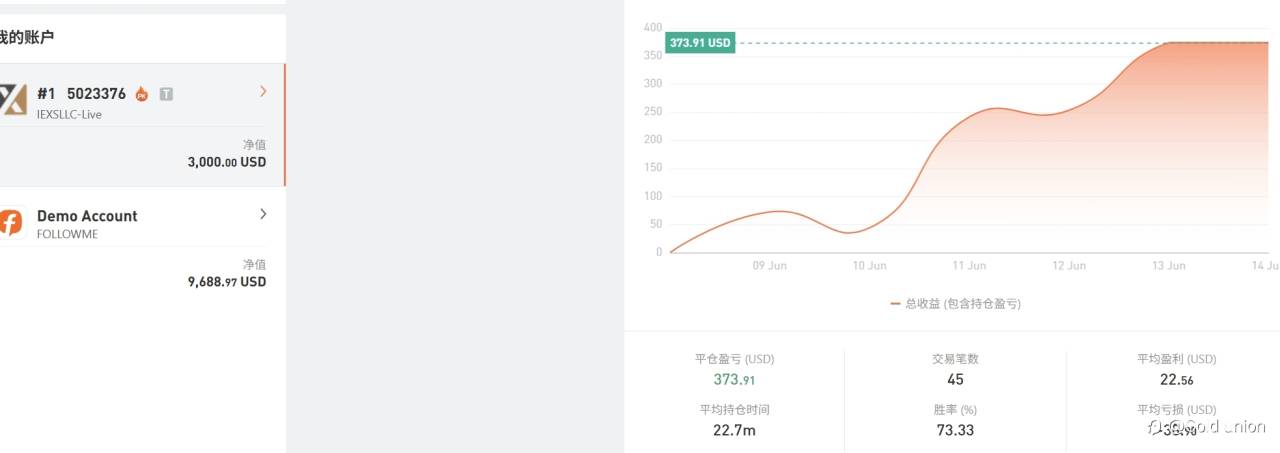Click the 净值 label of Demo Account
The width and height of the screenshot is (1280, 453).
[254, 265]
